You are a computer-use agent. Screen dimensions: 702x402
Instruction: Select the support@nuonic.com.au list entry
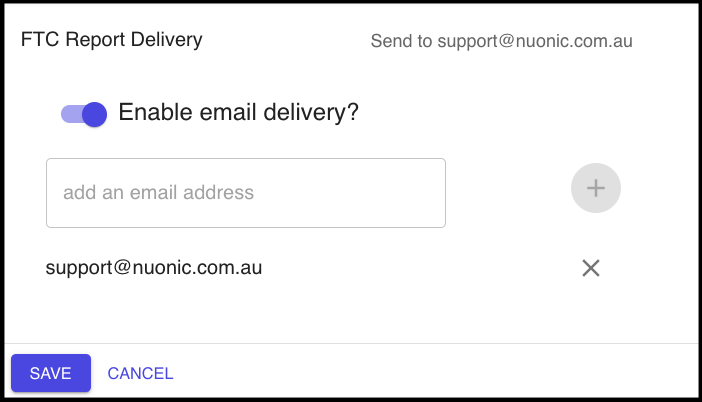pos(154,268)
